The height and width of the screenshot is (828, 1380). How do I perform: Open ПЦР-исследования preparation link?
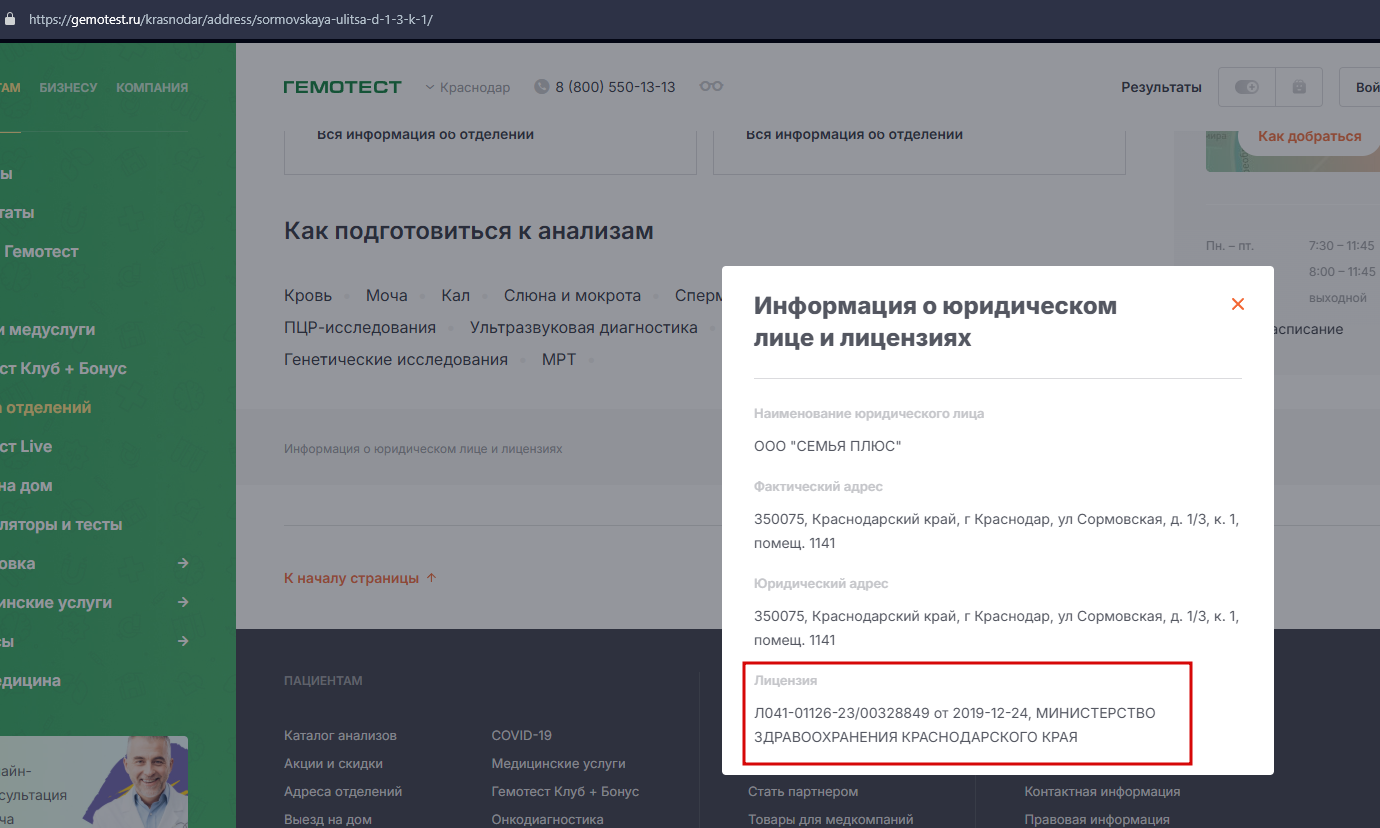click(360, 327)
